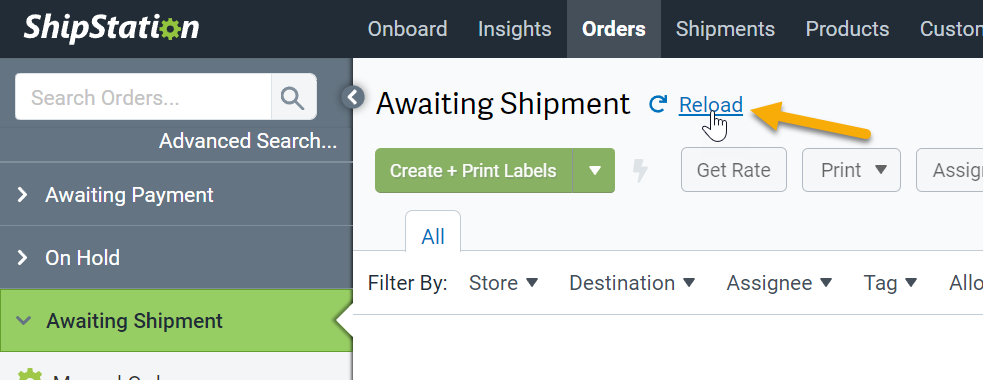Viewport: 983px width, 380px height.
Task: Click the lightning bolt quick-ship icon
Action: [639, 171]
